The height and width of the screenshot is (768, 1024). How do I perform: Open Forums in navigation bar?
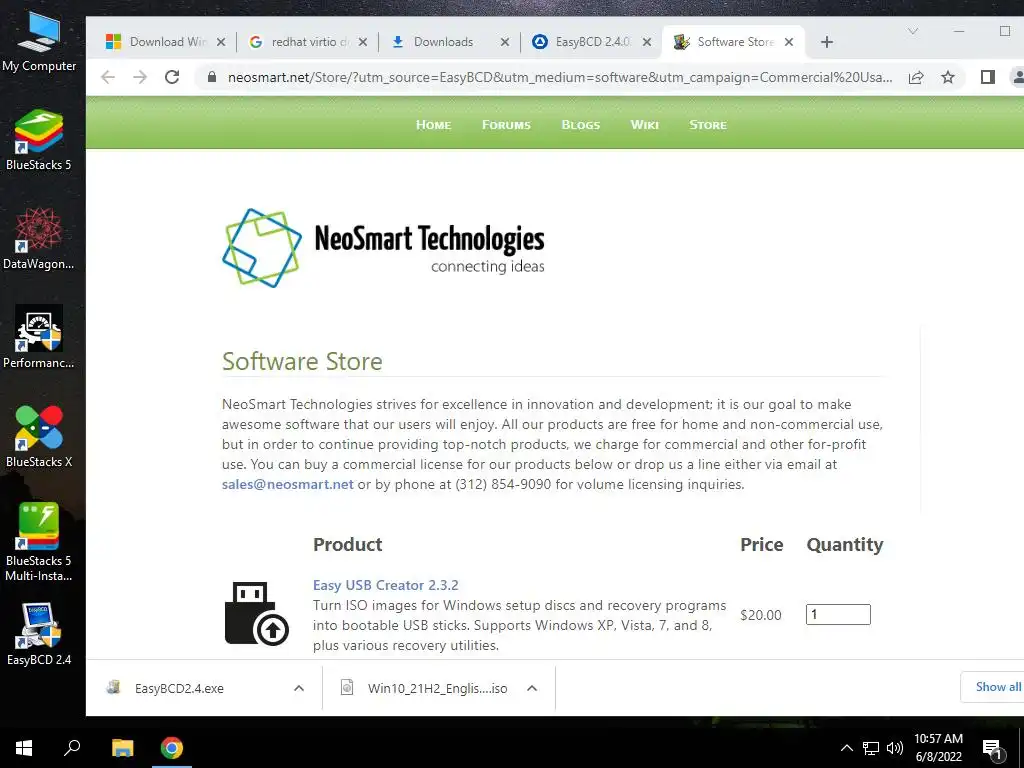coord(506,125)
